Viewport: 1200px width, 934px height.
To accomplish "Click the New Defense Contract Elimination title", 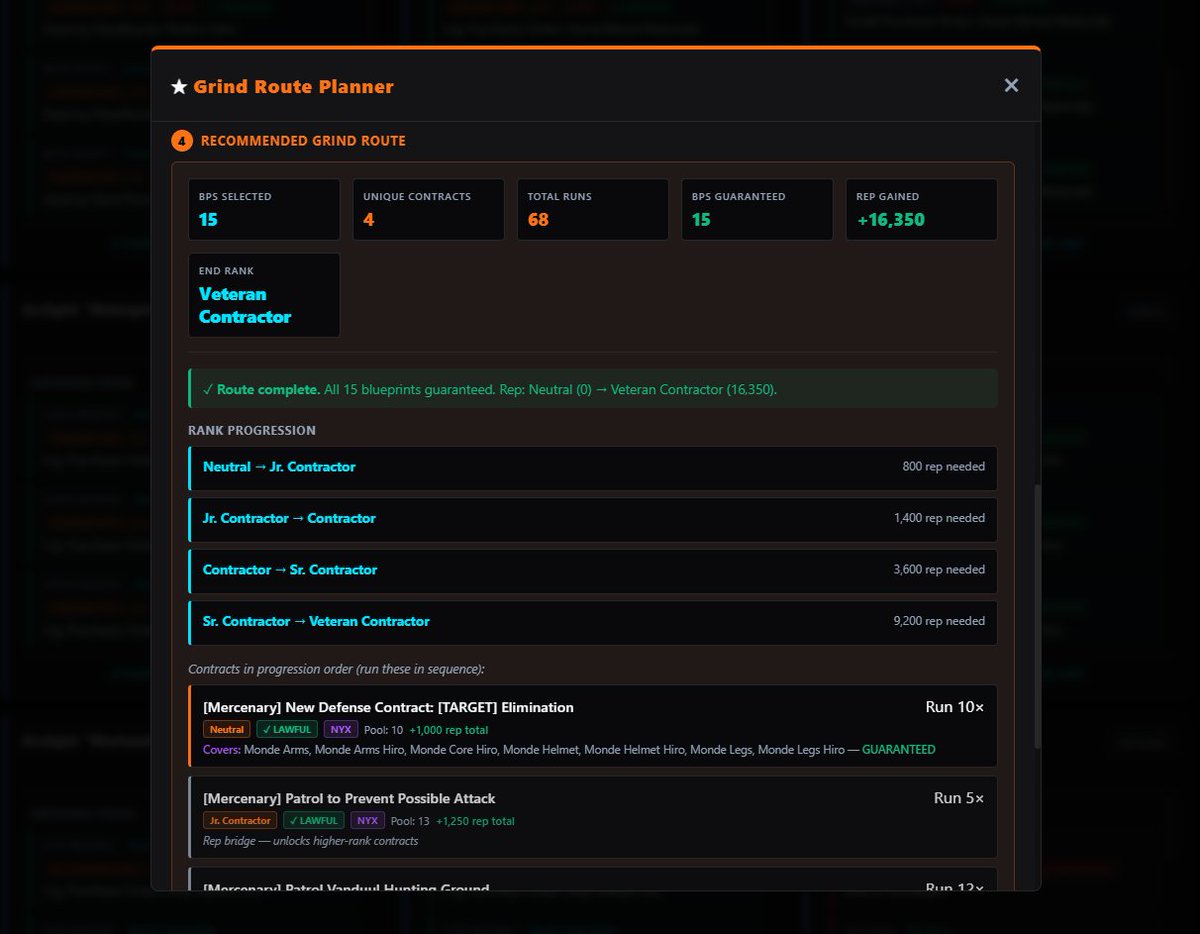I will 388,708.
